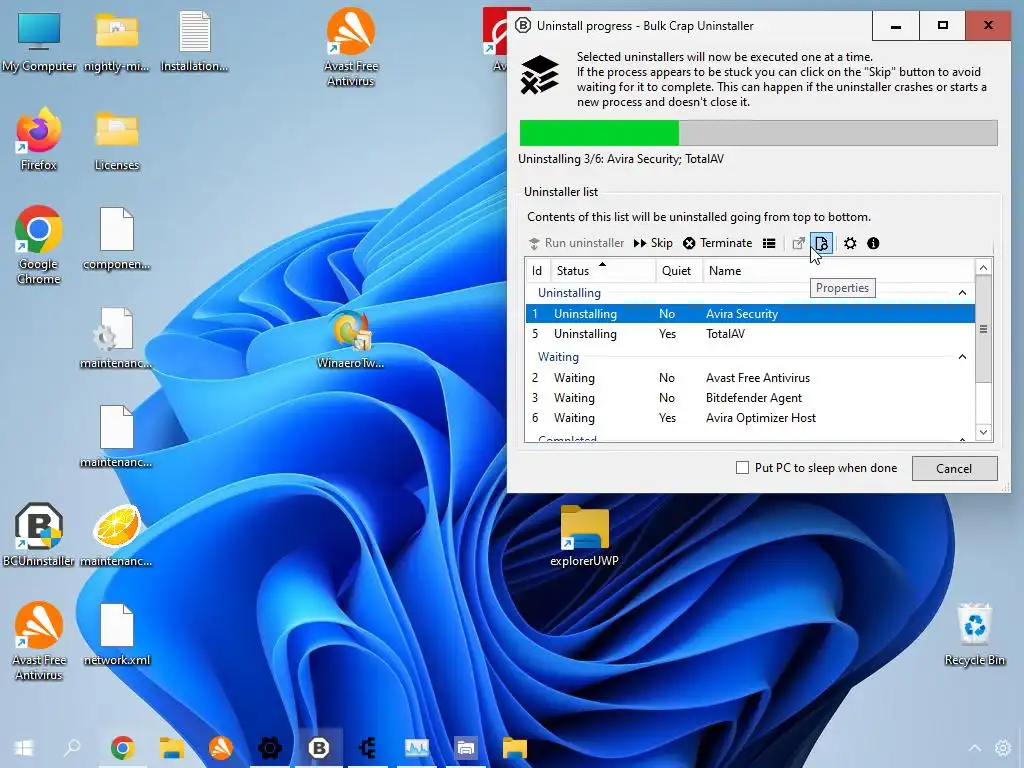Click the list view icon in toolbar
The image size is (1024, 768).
click(x=769, y=243)
